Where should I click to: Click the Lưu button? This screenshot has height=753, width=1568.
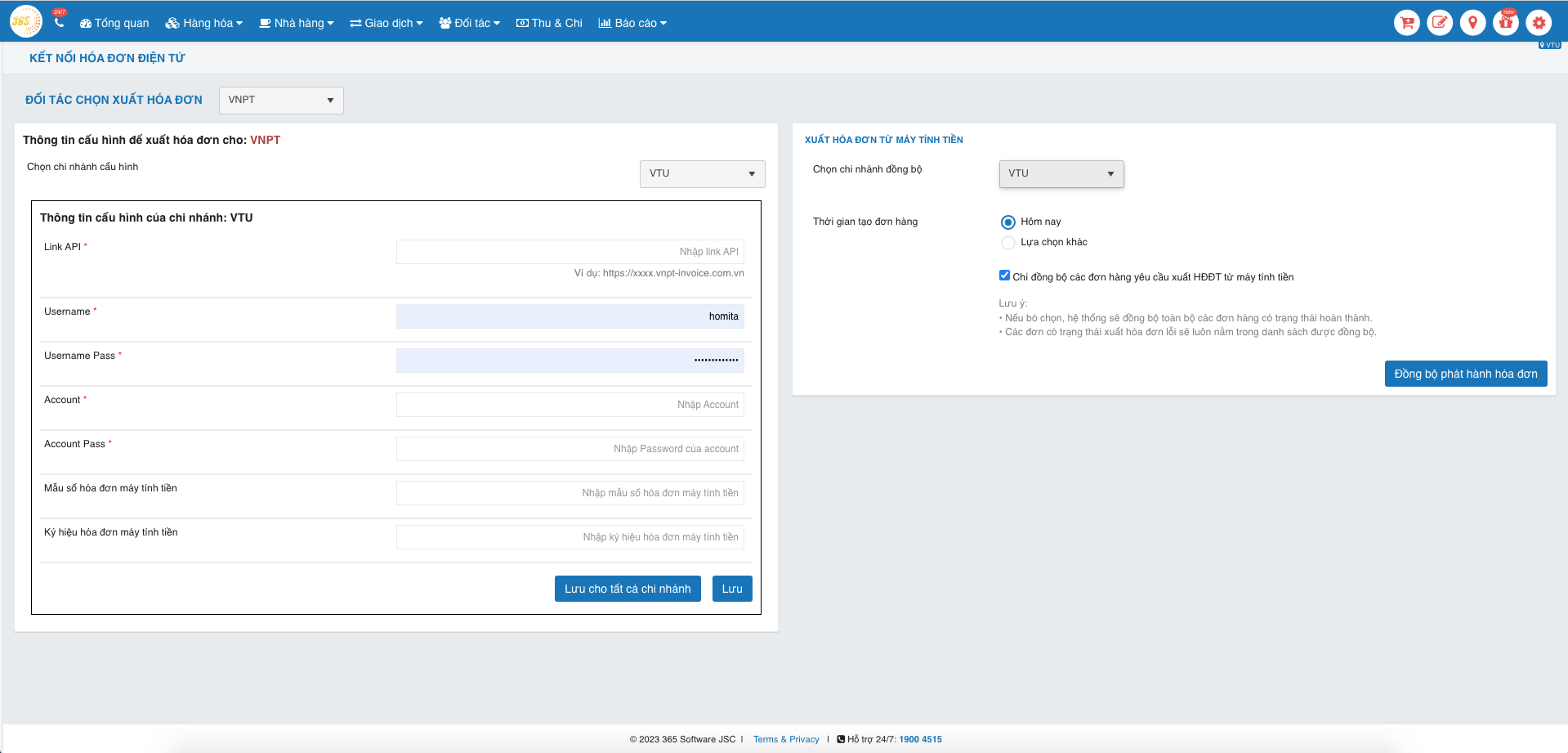click(x=732, y=589)
